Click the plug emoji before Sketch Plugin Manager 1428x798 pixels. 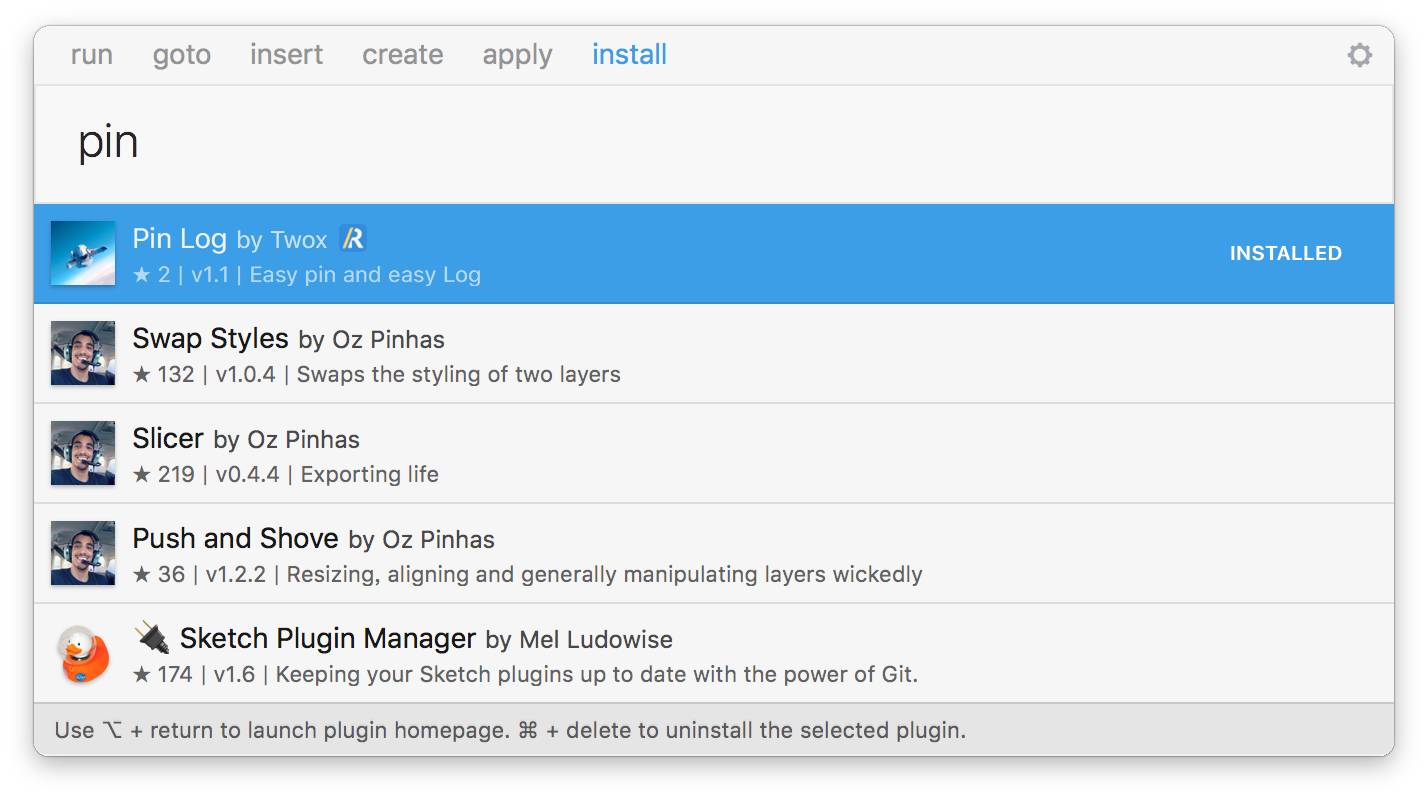click(x=152, y=637)
